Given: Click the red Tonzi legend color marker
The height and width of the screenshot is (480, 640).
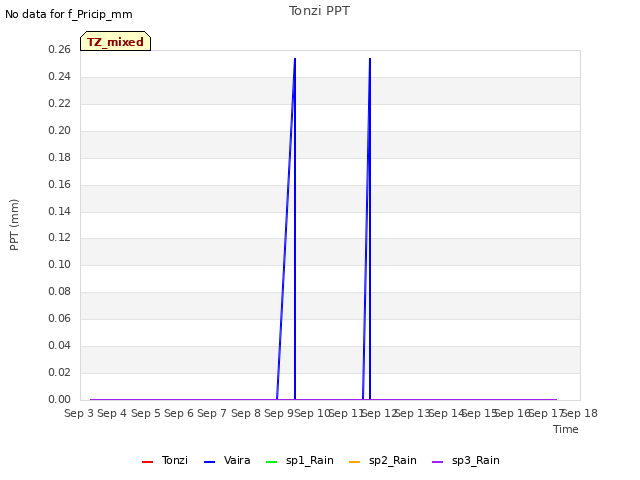Looking at the screenshot, I should (x=147, y=462).
